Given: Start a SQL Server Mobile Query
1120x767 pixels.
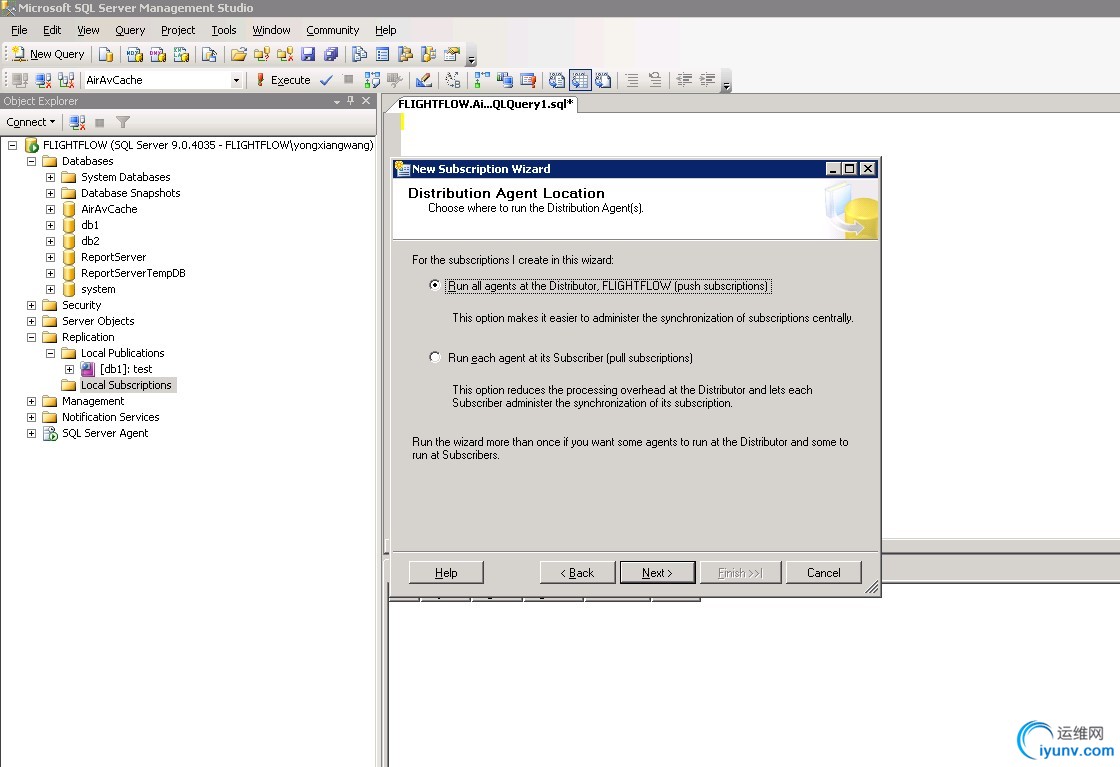Looking at the screenshot, I should (209, 54).
